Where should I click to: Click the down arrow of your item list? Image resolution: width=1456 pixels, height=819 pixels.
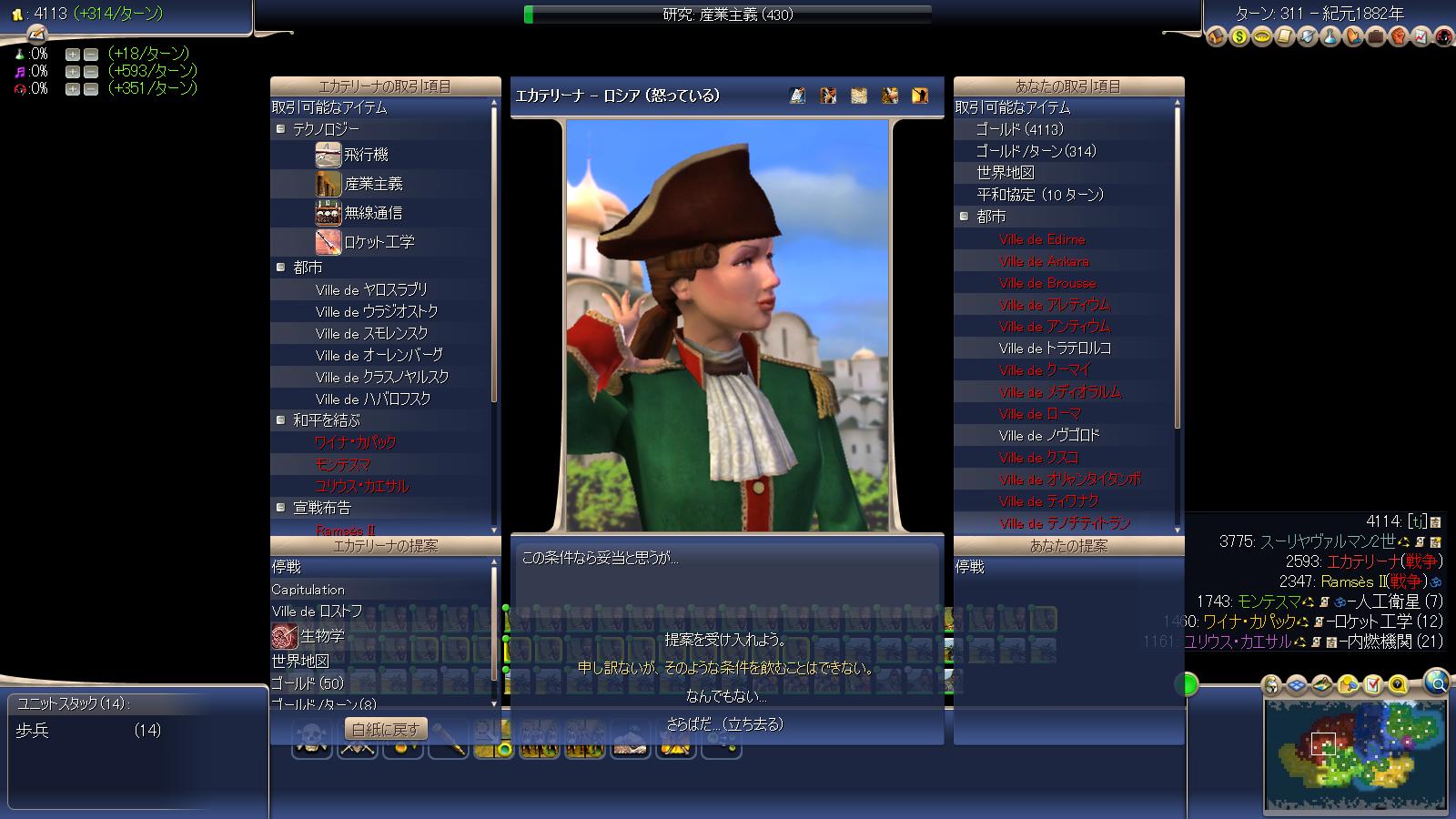click(1178, 530)
